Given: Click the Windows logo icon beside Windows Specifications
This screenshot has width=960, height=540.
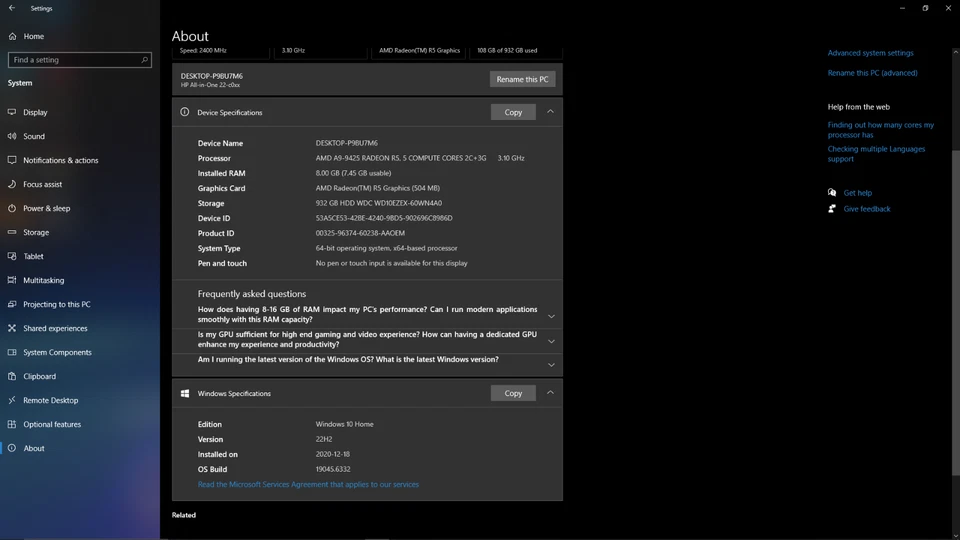Looking at the screenshot, I should (x=184, y=393).
